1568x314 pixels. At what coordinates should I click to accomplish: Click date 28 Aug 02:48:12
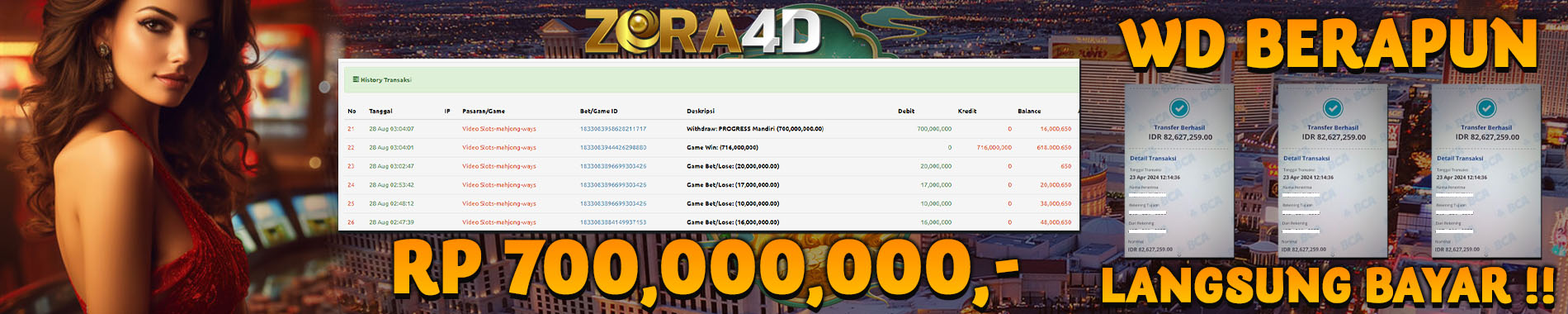tap(391, 203)
